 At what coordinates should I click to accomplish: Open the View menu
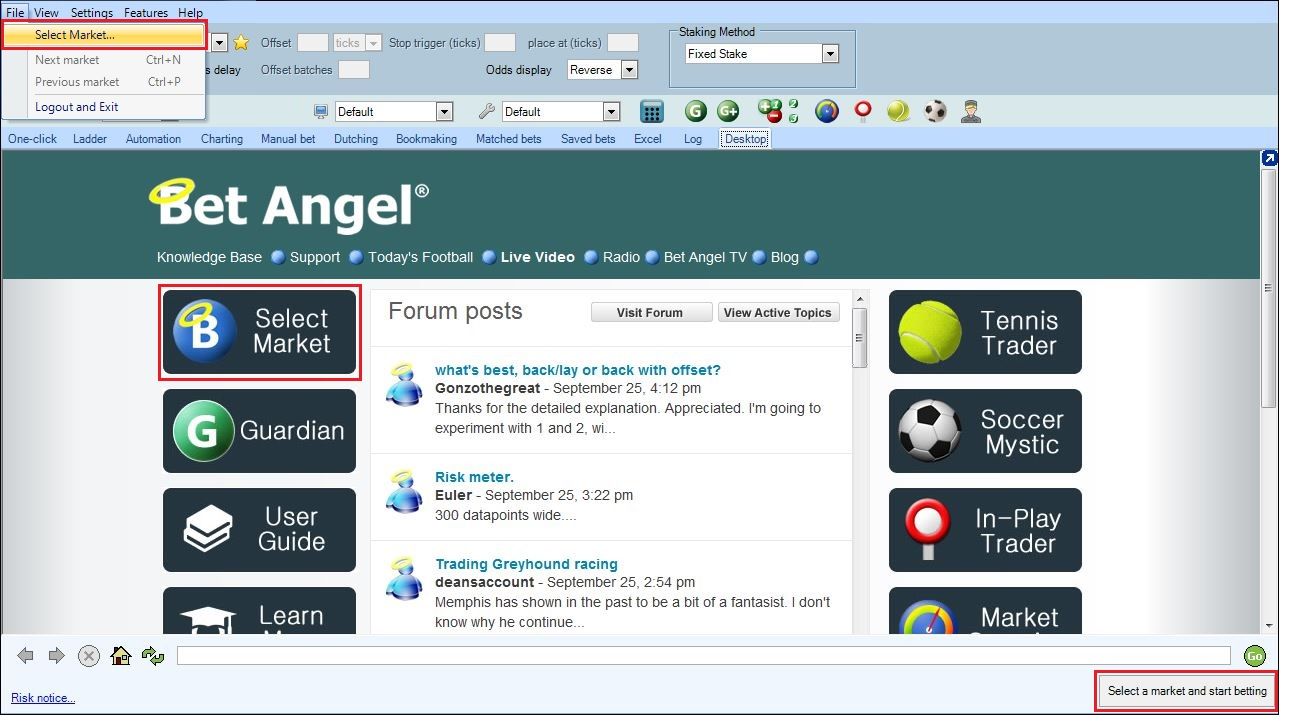pyautogui.click(x=46, y=13)
